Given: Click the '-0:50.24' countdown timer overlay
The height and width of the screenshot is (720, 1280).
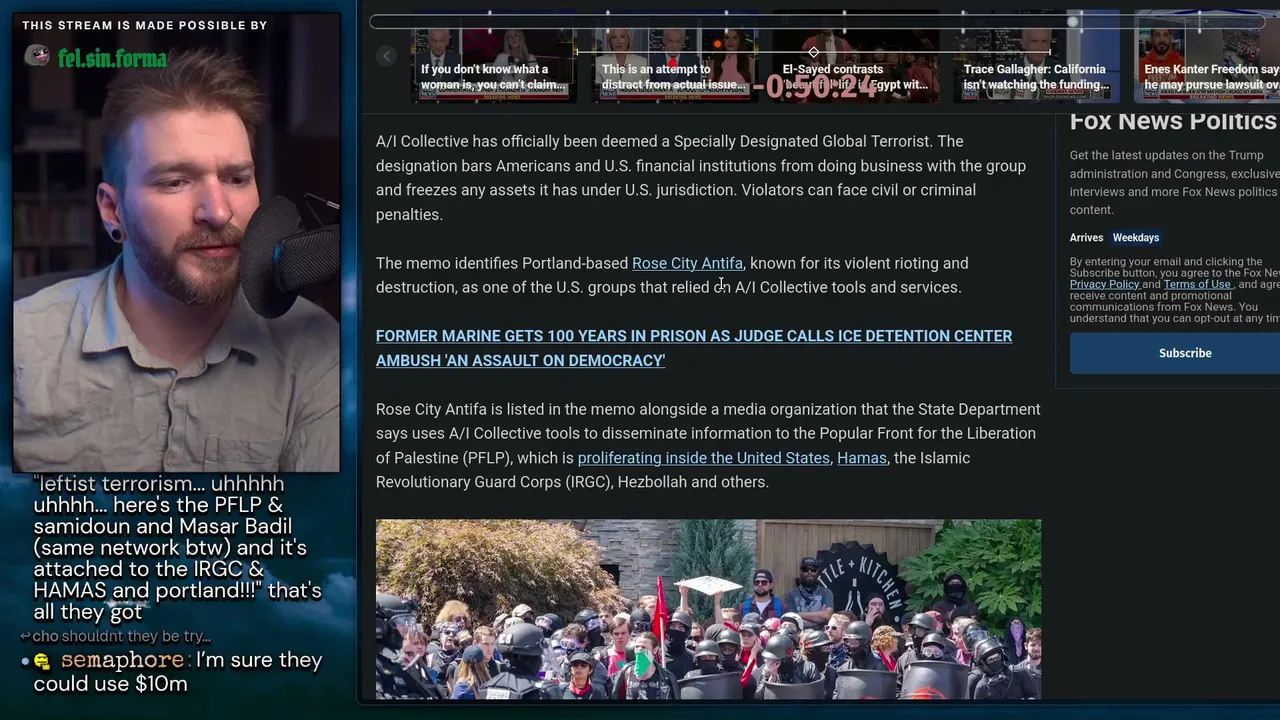Looking at the screenshot, I should [814, 86].
